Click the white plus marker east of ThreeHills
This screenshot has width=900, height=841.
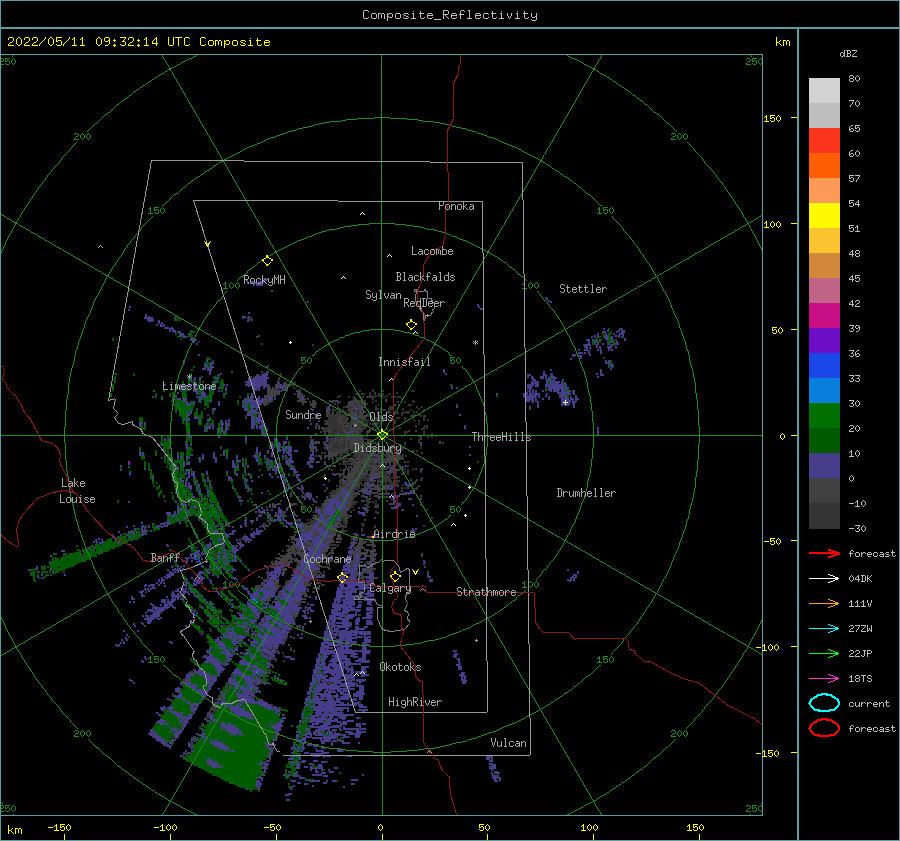click(565, 402)
